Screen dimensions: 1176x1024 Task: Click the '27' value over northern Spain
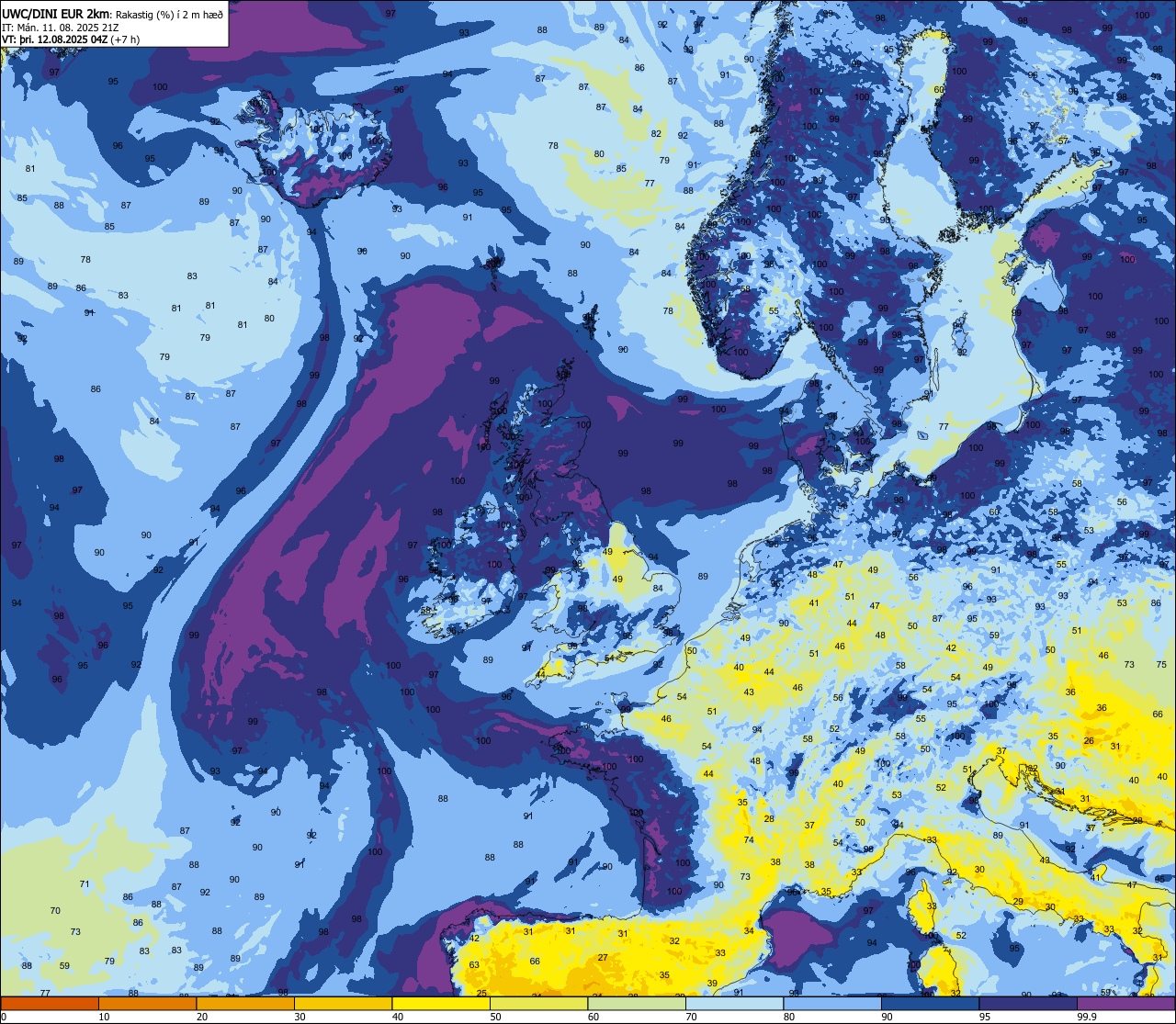[603, 958]
